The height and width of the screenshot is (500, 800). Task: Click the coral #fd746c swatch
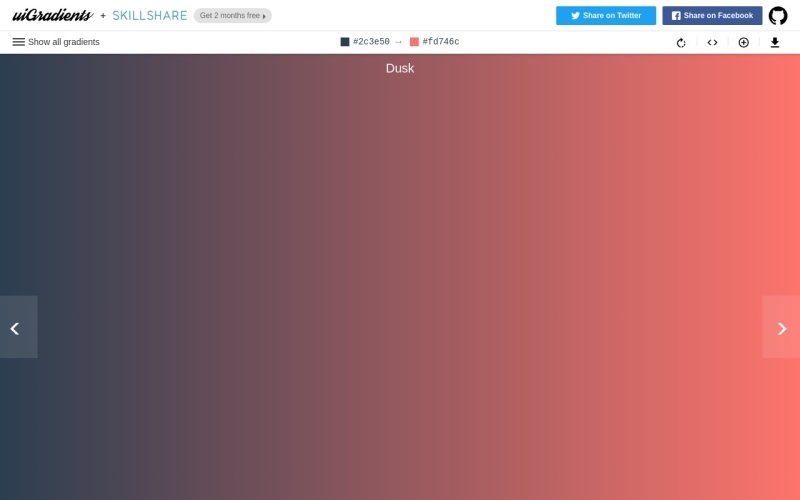[x=414, y=42]
